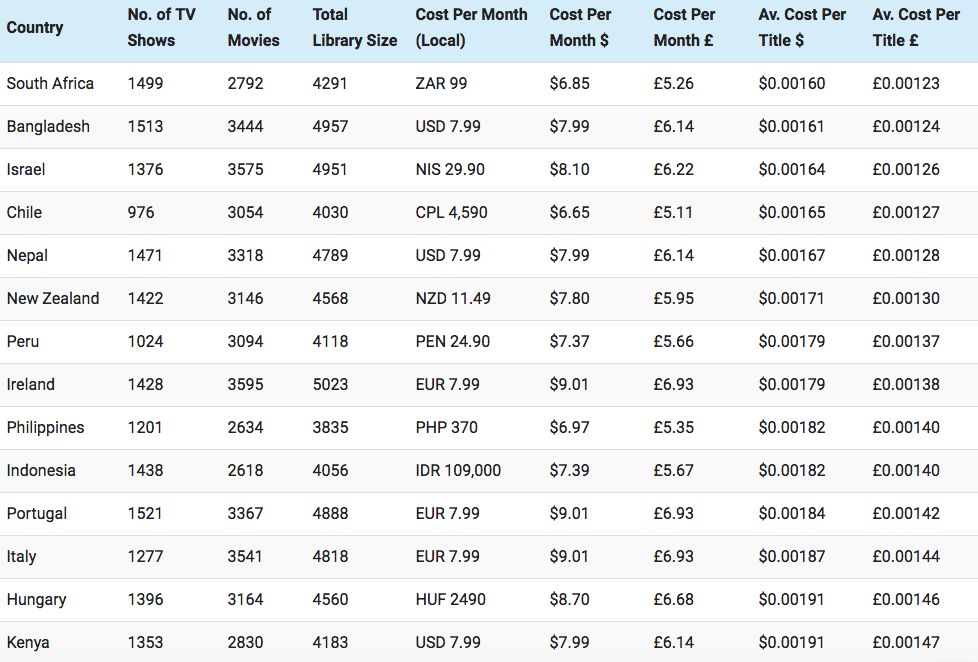Click Indonesia's IDR 109,000 price cell
Image resolution: width=978 pixels, height=662 pixels.
458,471
